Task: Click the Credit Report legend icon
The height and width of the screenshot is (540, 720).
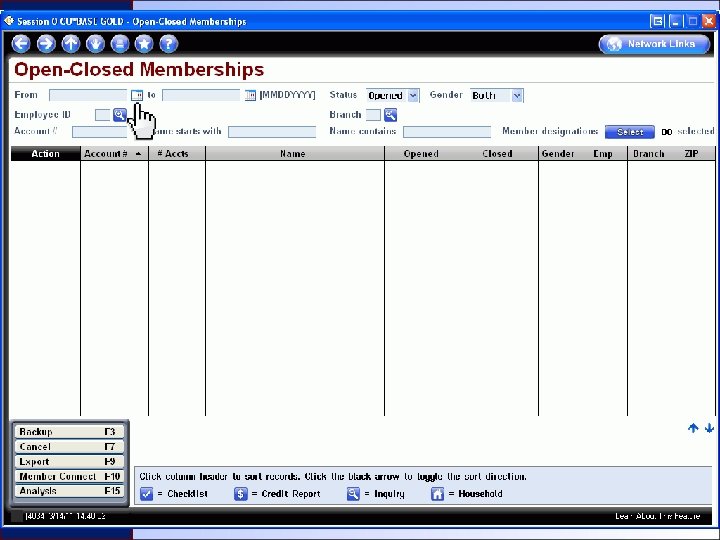Action: pos(241,494)
